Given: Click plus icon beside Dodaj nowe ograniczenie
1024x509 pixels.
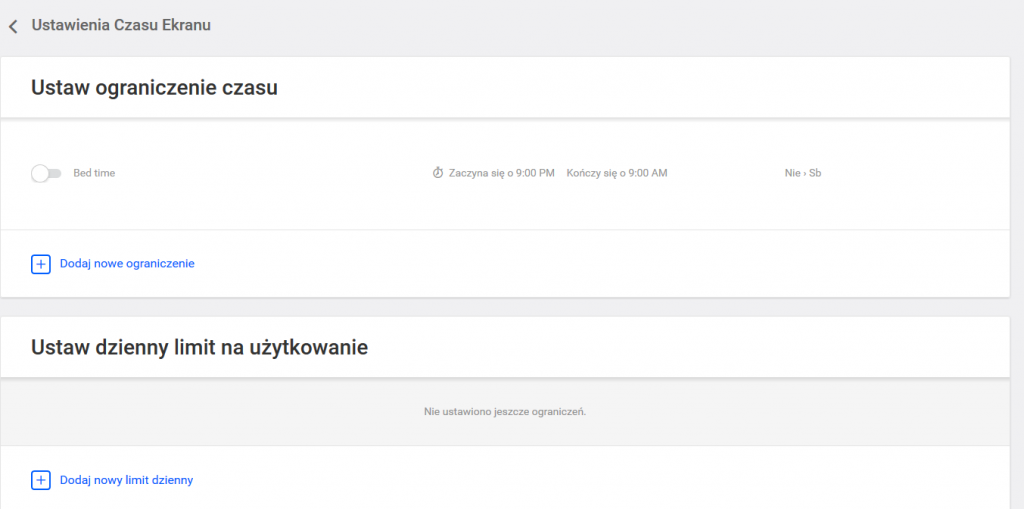Looking at the screenshot, I should [x=41, y=264].
